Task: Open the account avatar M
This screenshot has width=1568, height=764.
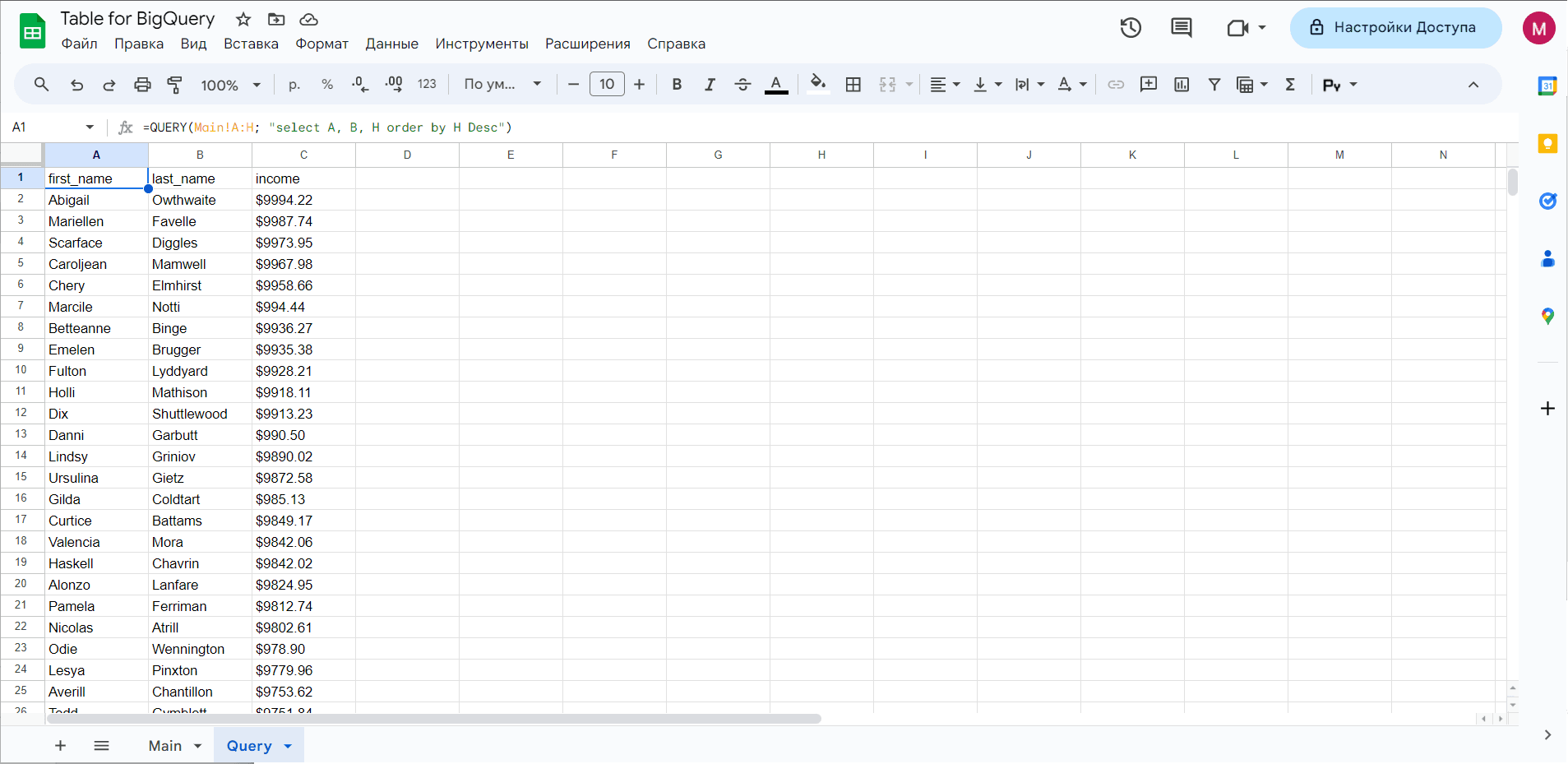Action: click(x=1538, y=28)
